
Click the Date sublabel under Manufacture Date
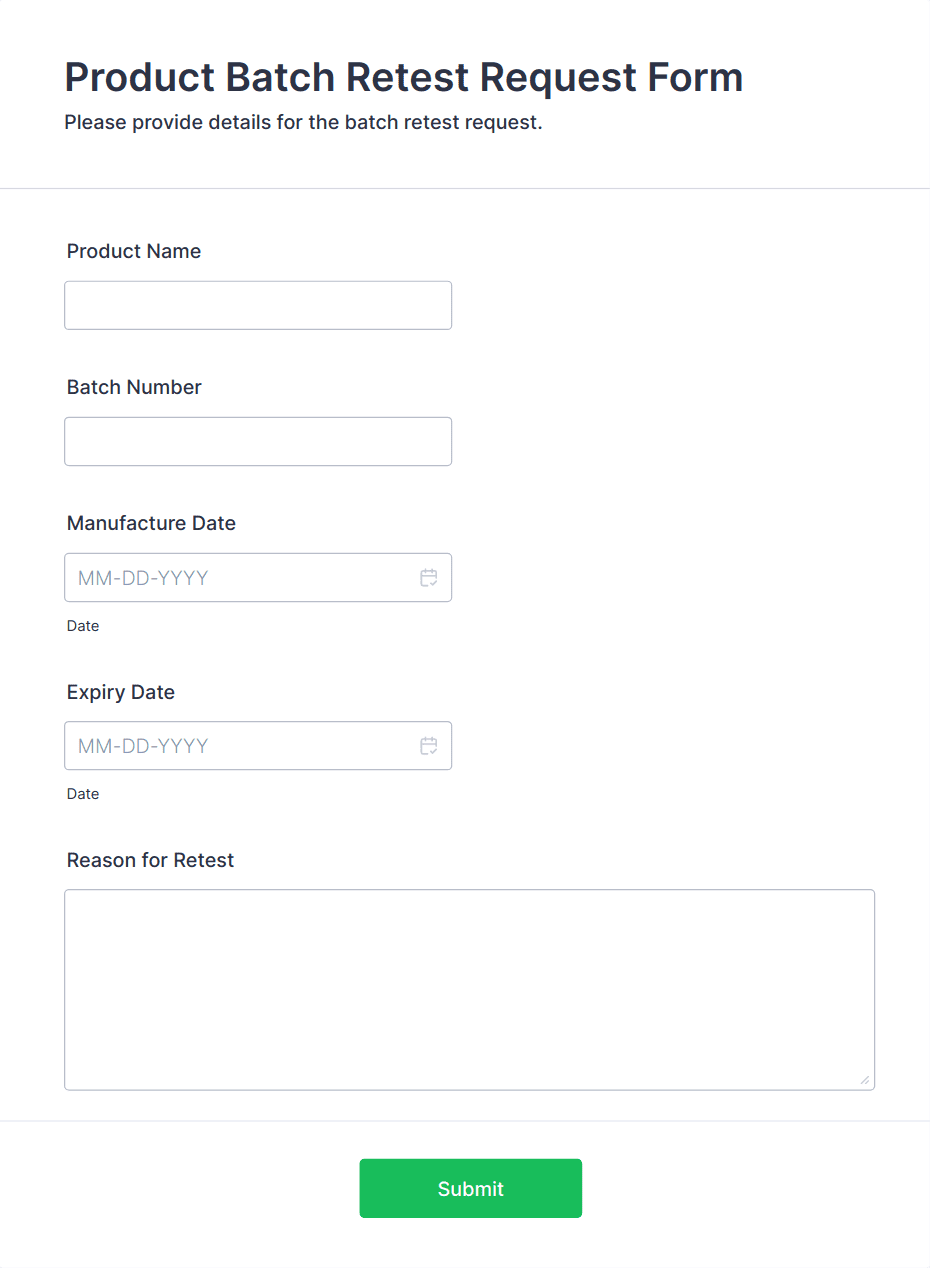pyautogui.click(x=83, y=626)
